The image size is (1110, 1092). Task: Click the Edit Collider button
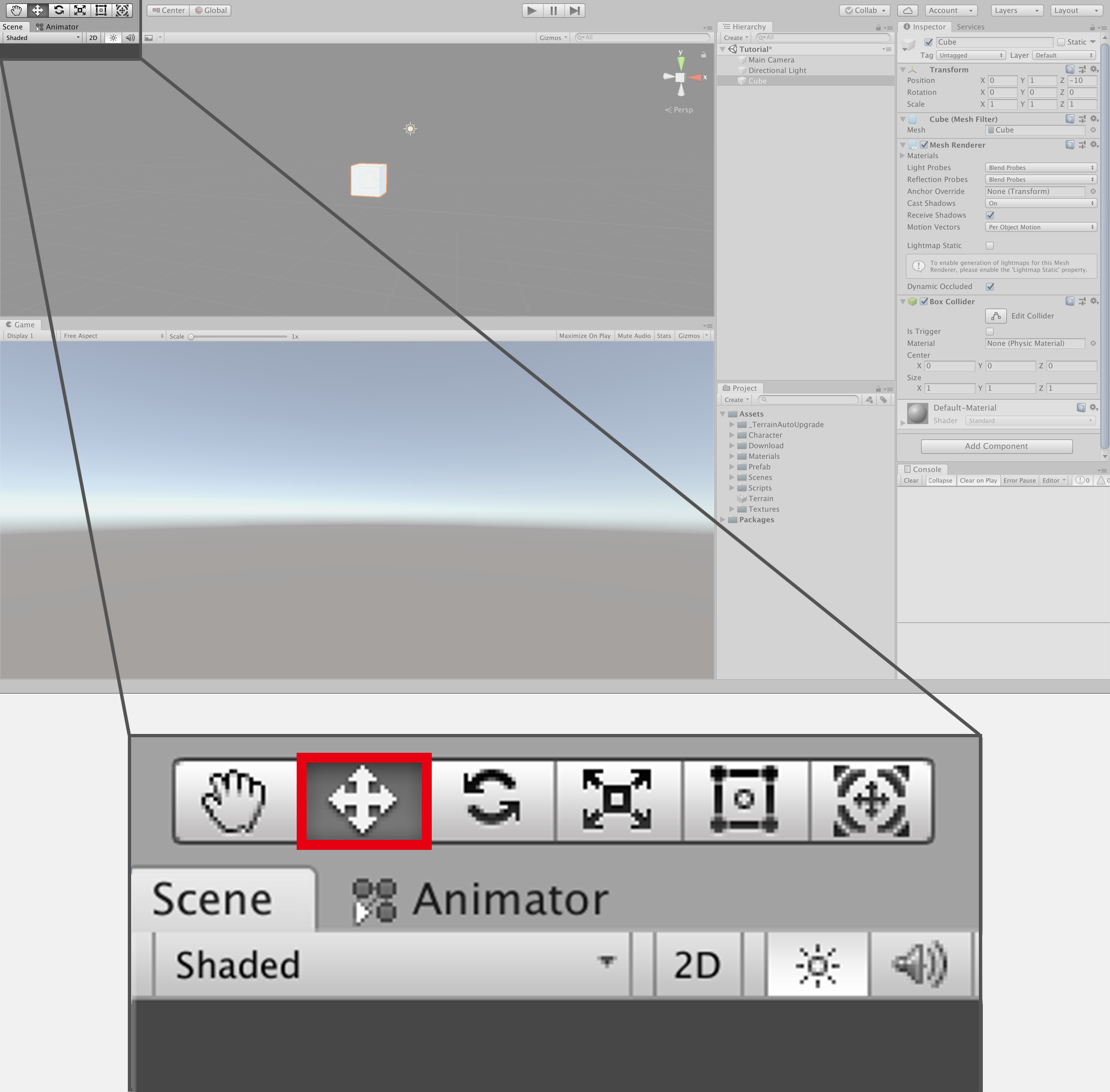tap(995, 316)
